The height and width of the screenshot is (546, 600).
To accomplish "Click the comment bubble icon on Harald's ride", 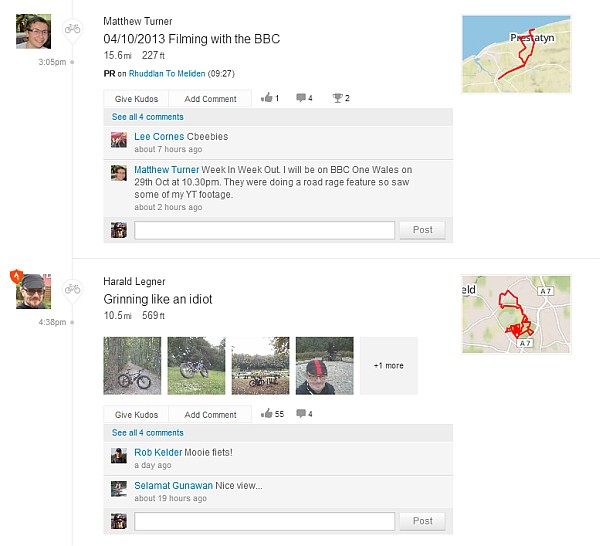I will click(x=301, y=414).
